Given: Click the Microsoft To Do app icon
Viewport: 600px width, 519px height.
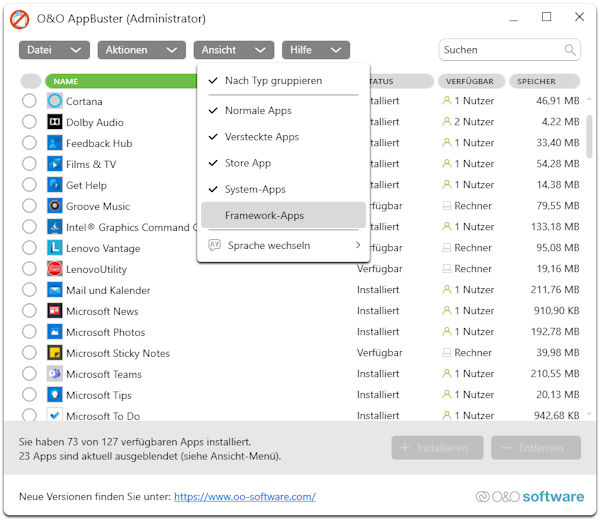Looking at the screenshot, I should [55, 415].
